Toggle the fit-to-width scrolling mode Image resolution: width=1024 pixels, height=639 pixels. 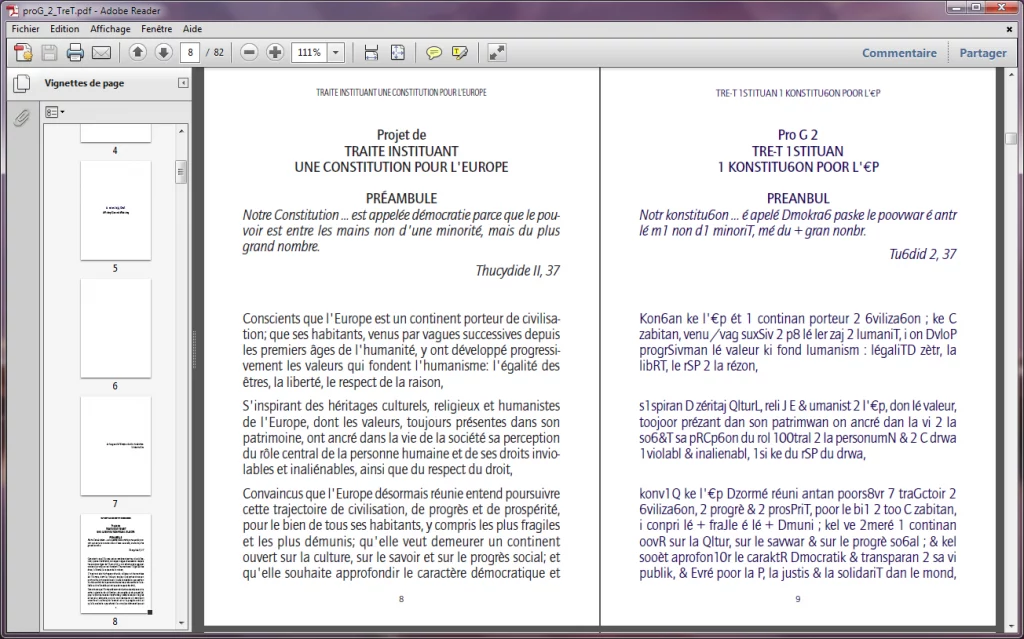(x=371, y=52)
